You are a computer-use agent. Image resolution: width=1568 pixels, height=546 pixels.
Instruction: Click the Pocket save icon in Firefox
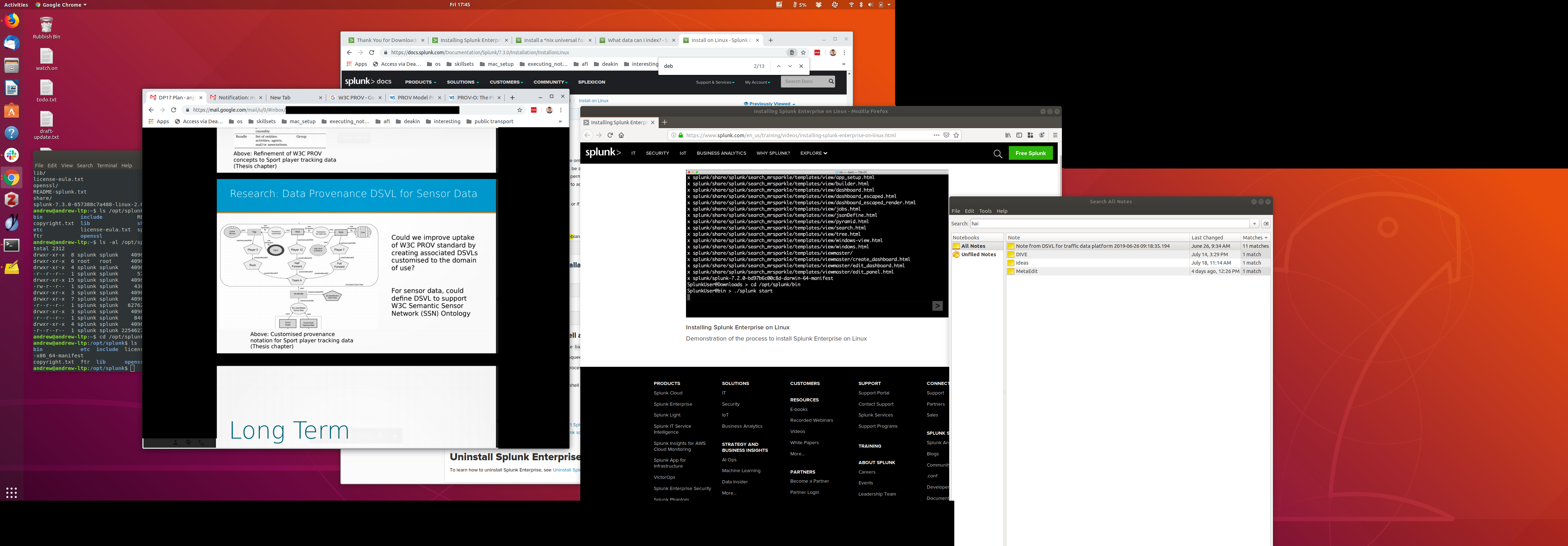[946, 135]
